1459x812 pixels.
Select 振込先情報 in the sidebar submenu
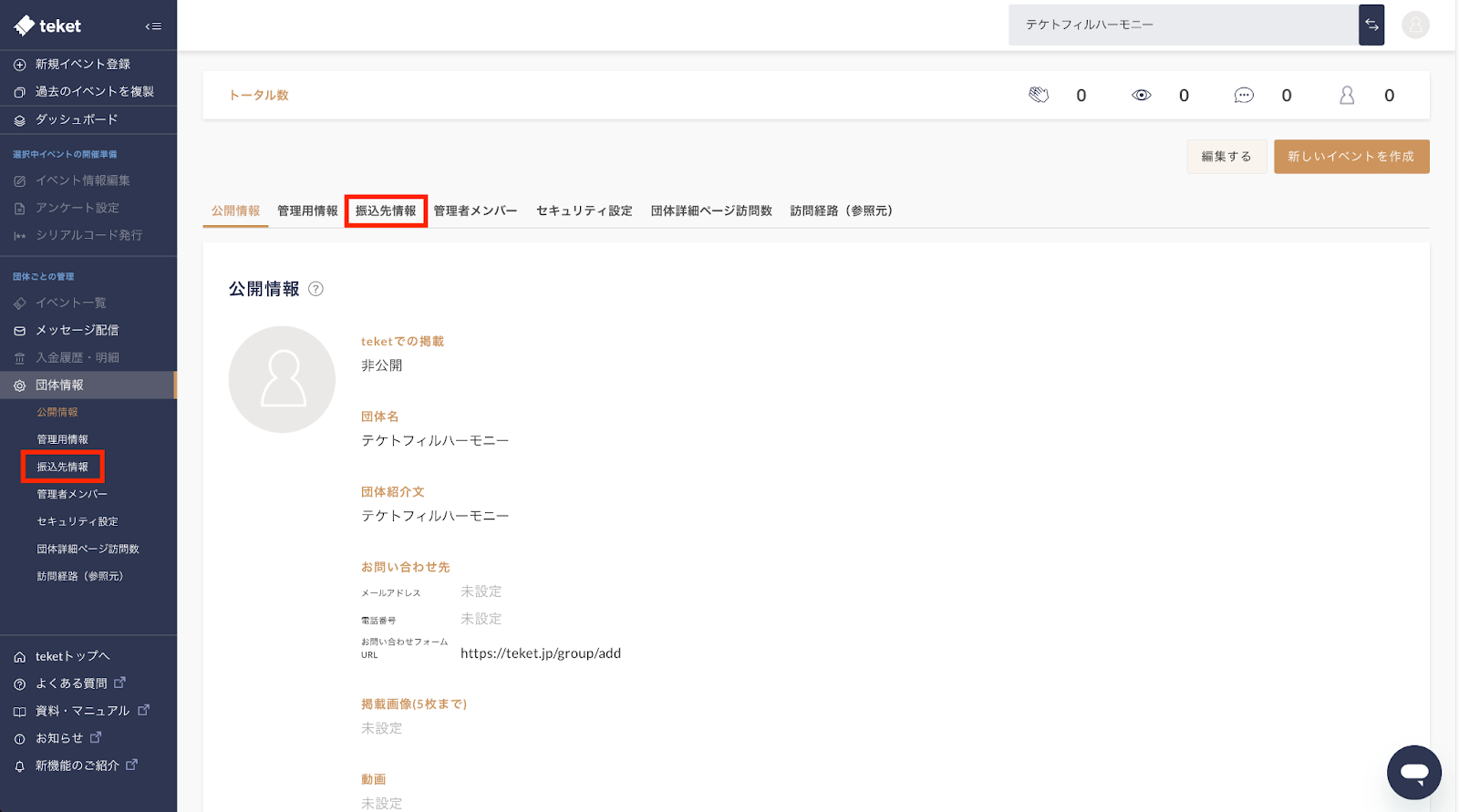pos(63,467)
